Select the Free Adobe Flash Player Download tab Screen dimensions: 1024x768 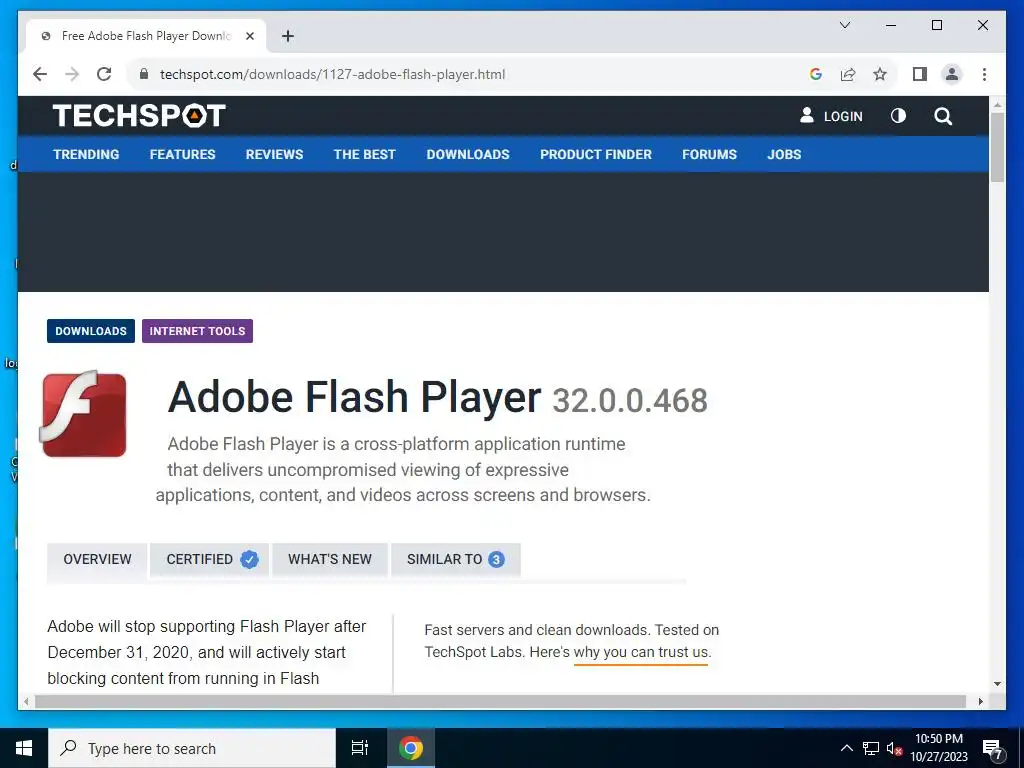pos(146,36)
